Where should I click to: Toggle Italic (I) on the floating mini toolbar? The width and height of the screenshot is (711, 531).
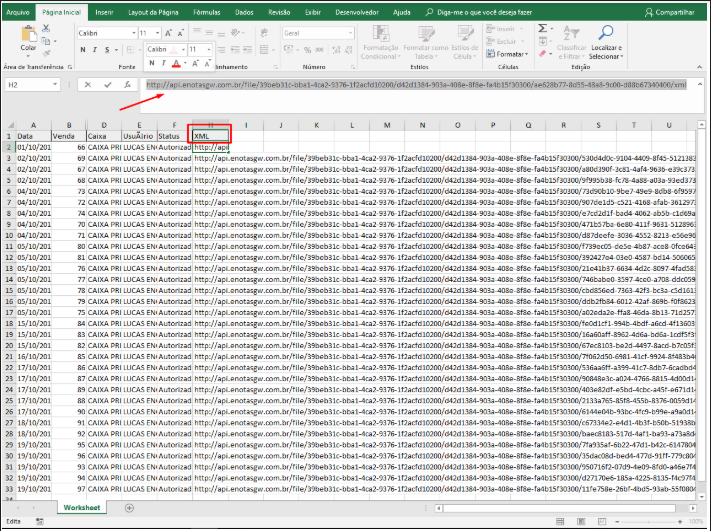click(x=164, y=63)
